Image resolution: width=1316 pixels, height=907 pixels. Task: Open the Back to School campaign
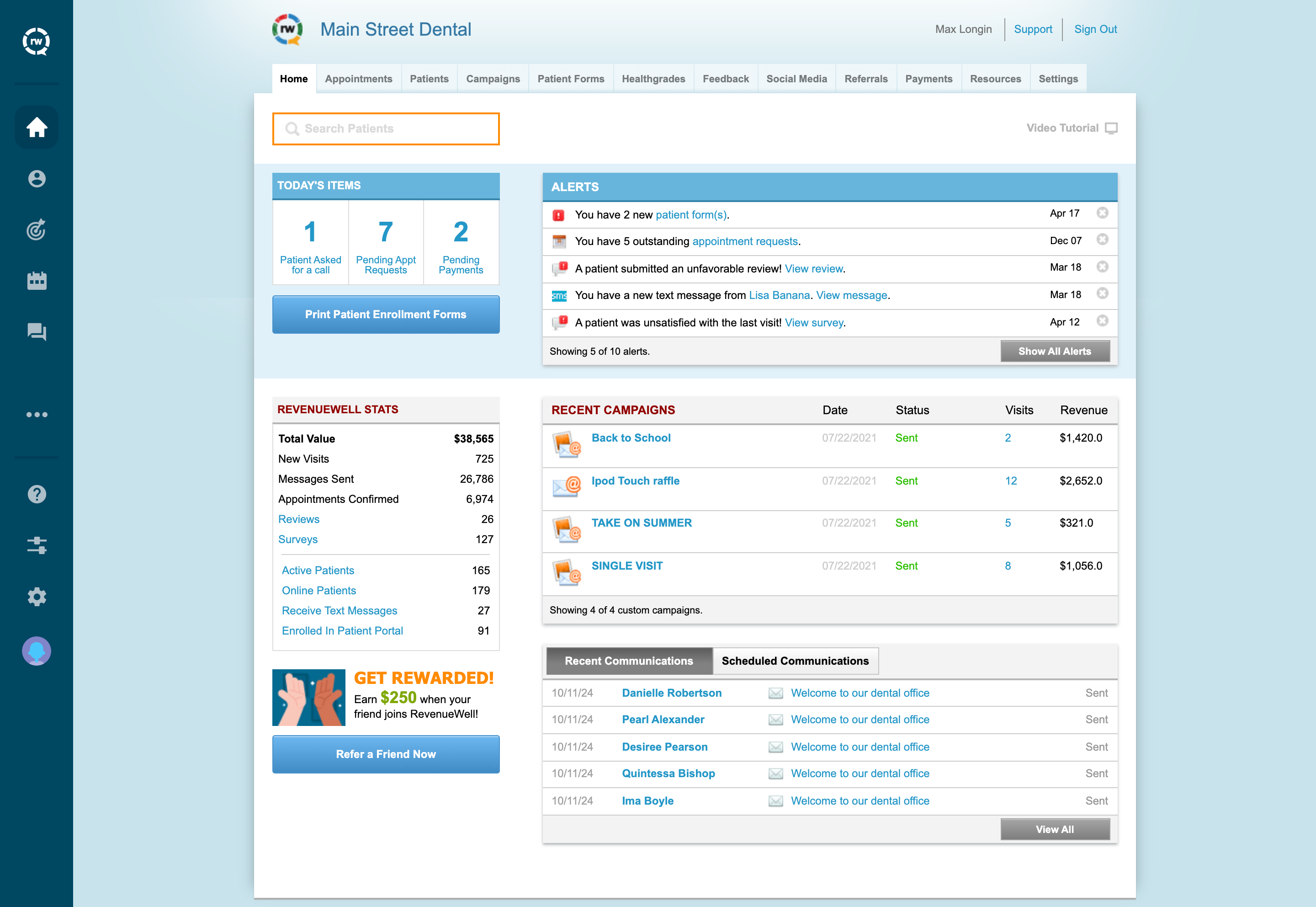point(631,437)
